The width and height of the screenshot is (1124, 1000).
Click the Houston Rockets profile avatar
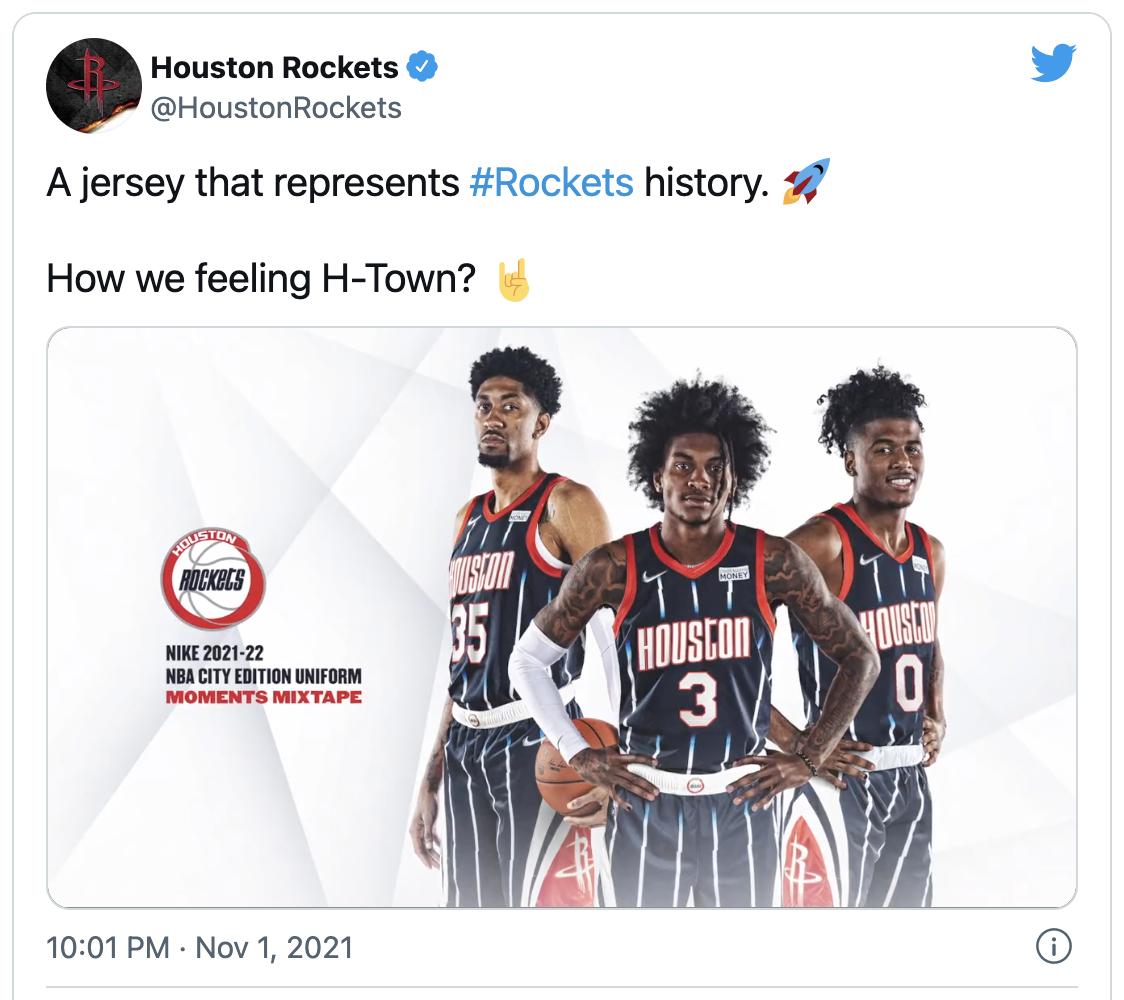[93, 86]
